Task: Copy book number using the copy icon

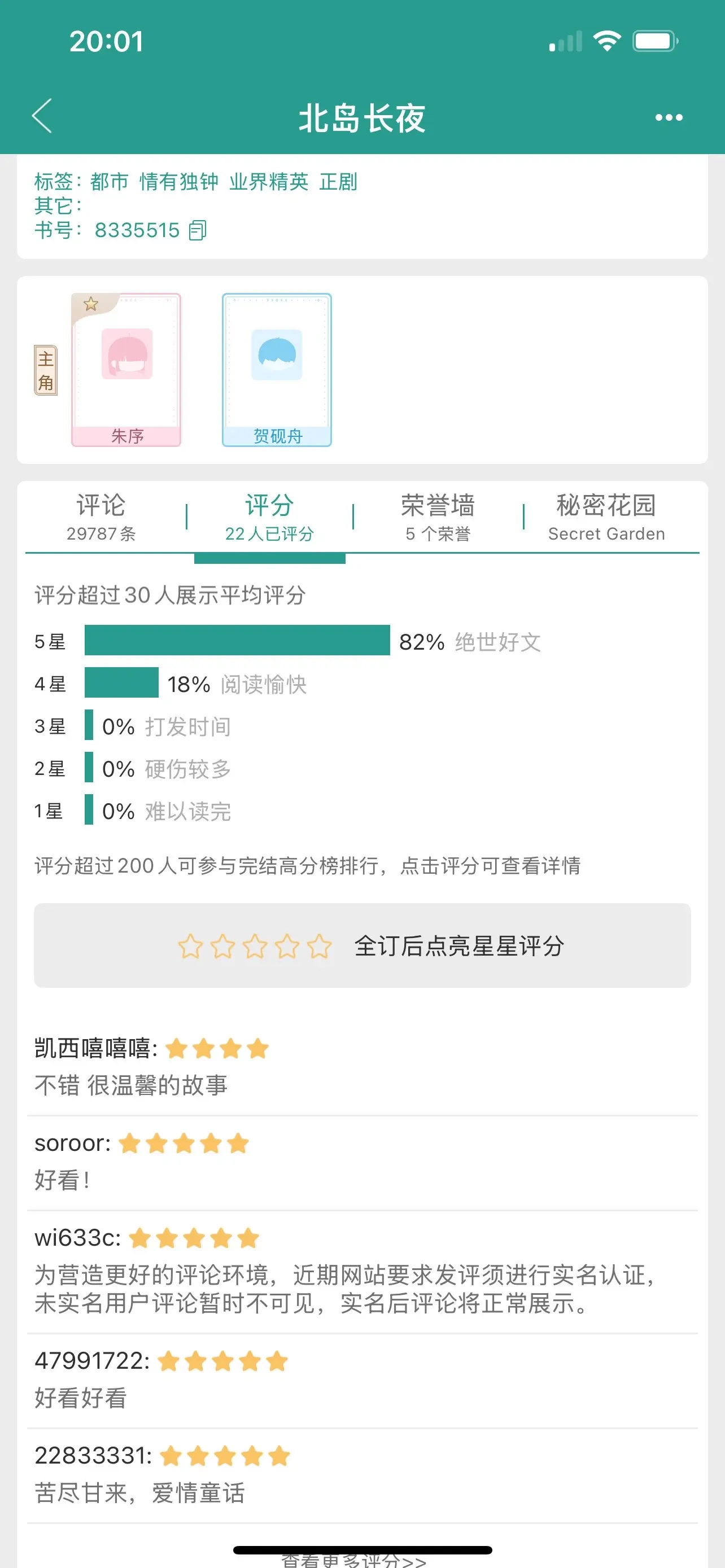Action: 198,230
